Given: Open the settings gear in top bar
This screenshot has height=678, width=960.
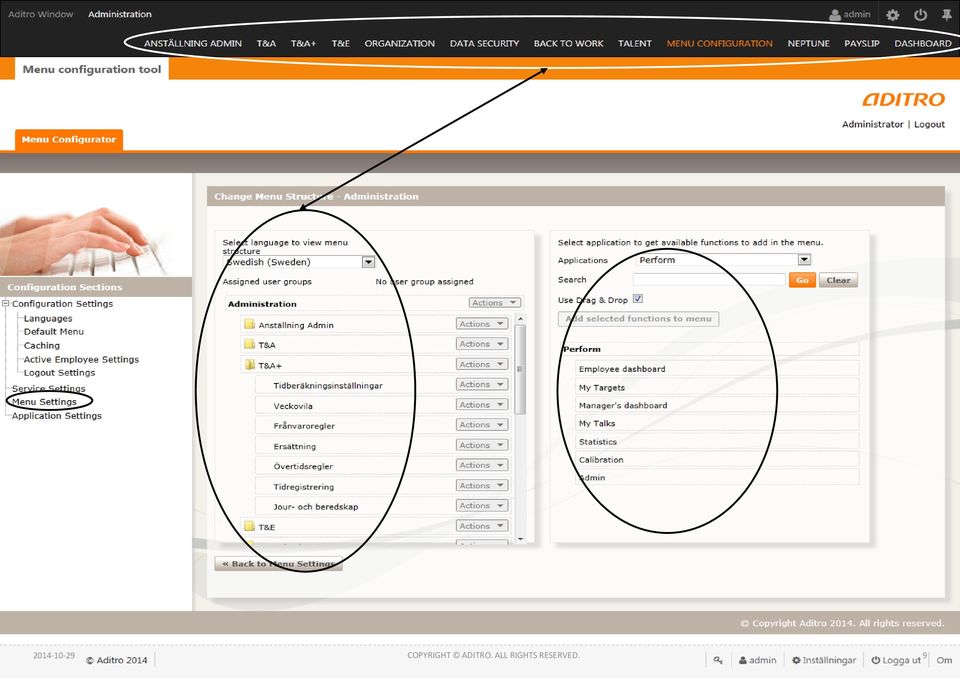Looking at the screenshot, I should pyautogui.click(x=892, y=15).
